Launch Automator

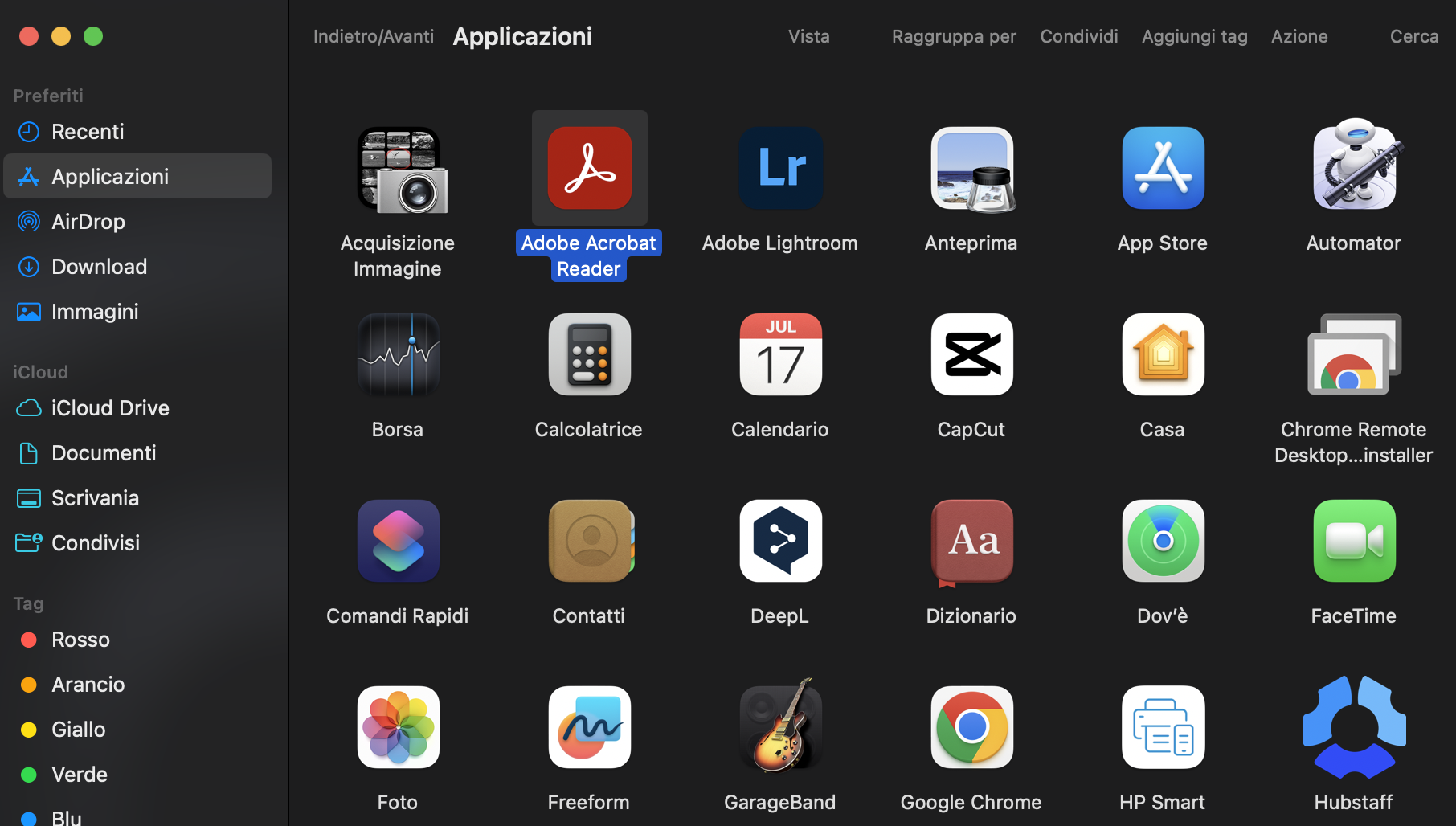click(x=1353, y=168)
